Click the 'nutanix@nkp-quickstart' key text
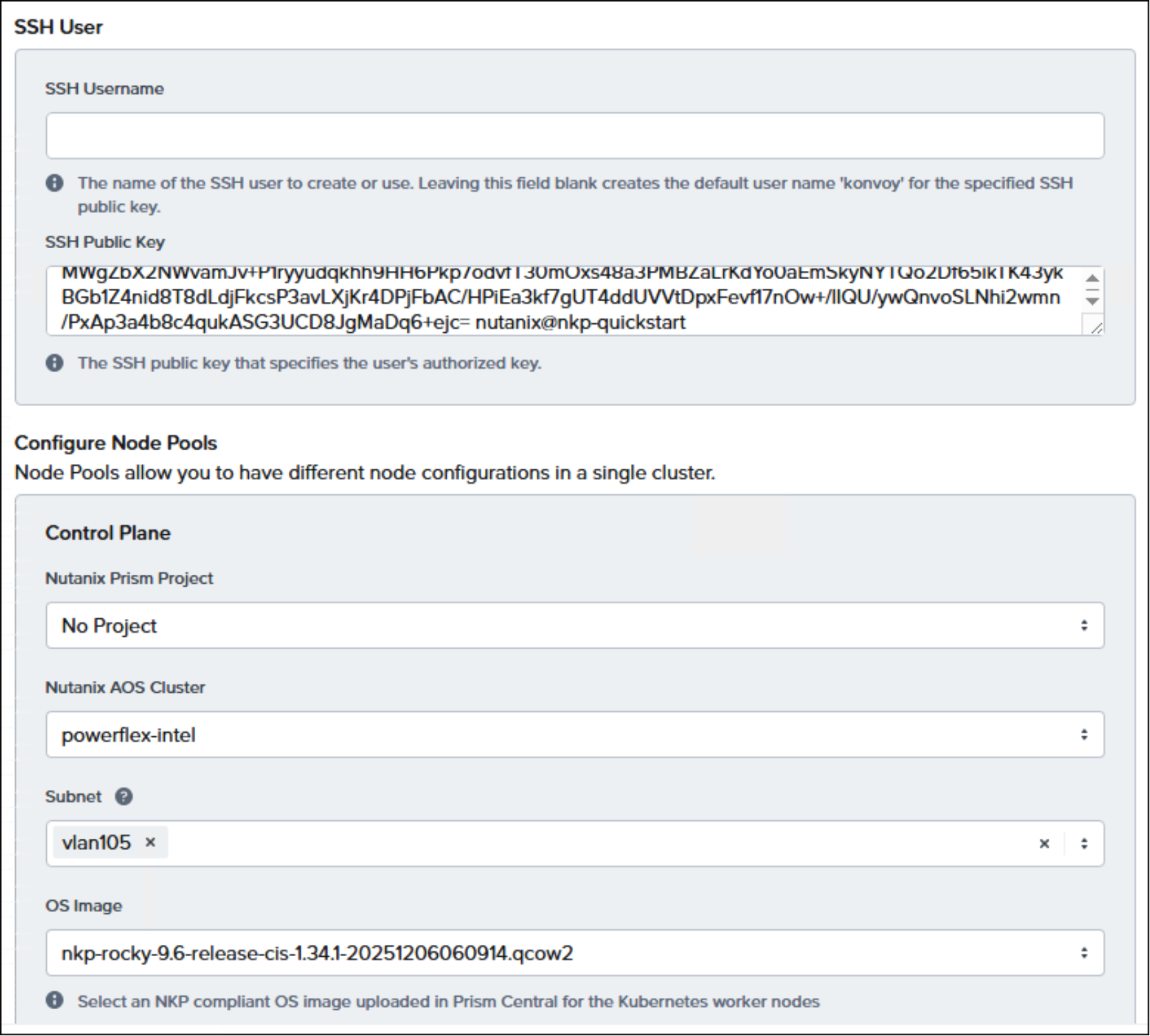Screen dimensions: 1150x1036 pos(581,323)
